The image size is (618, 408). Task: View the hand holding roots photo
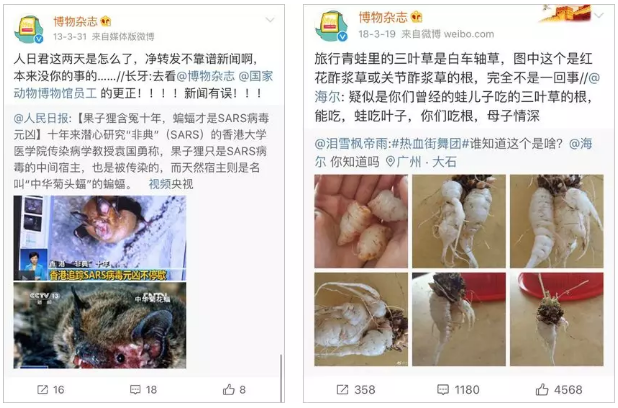click(x=361, y=221)
